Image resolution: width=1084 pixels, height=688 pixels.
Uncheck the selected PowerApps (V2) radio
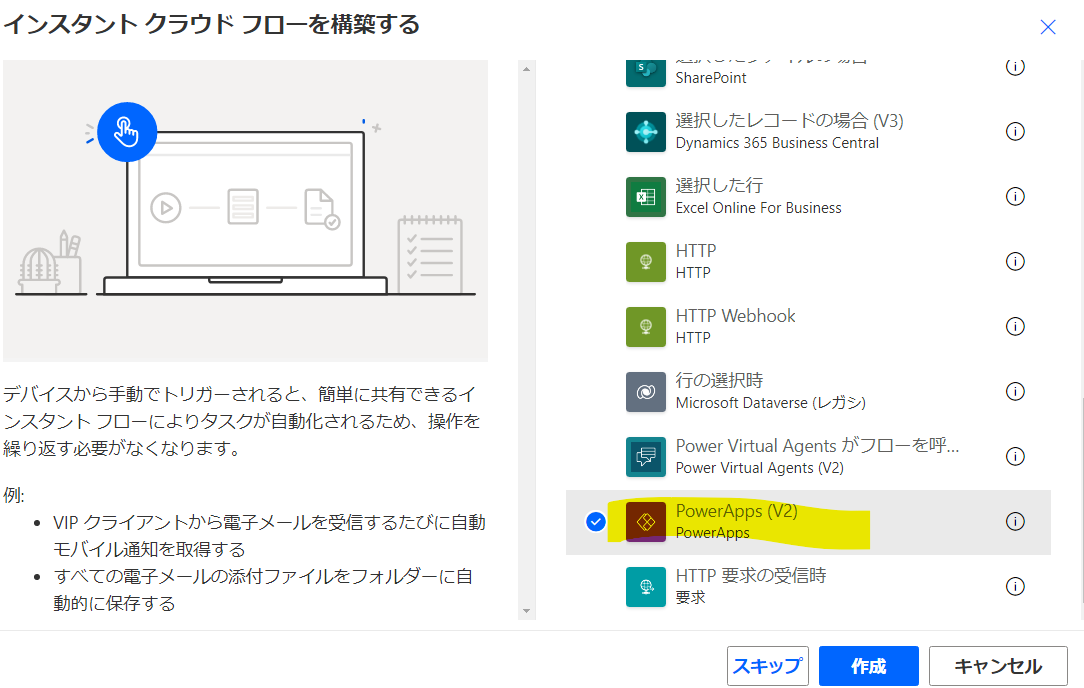595,521
